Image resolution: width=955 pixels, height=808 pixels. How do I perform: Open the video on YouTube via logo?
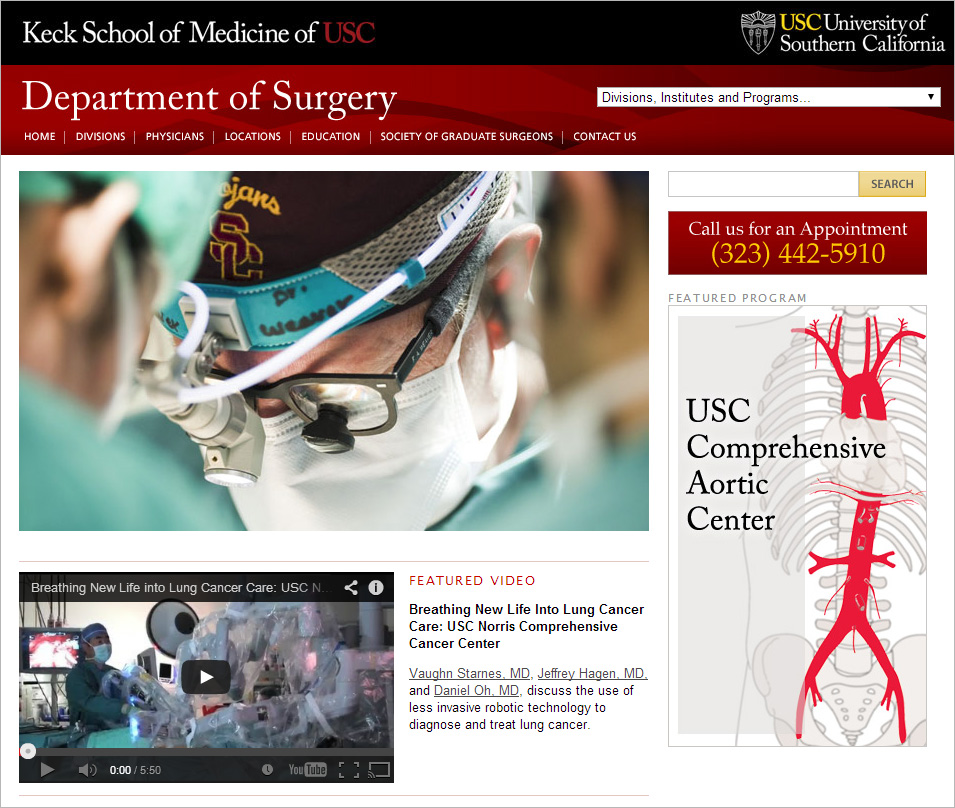(308, 770)
